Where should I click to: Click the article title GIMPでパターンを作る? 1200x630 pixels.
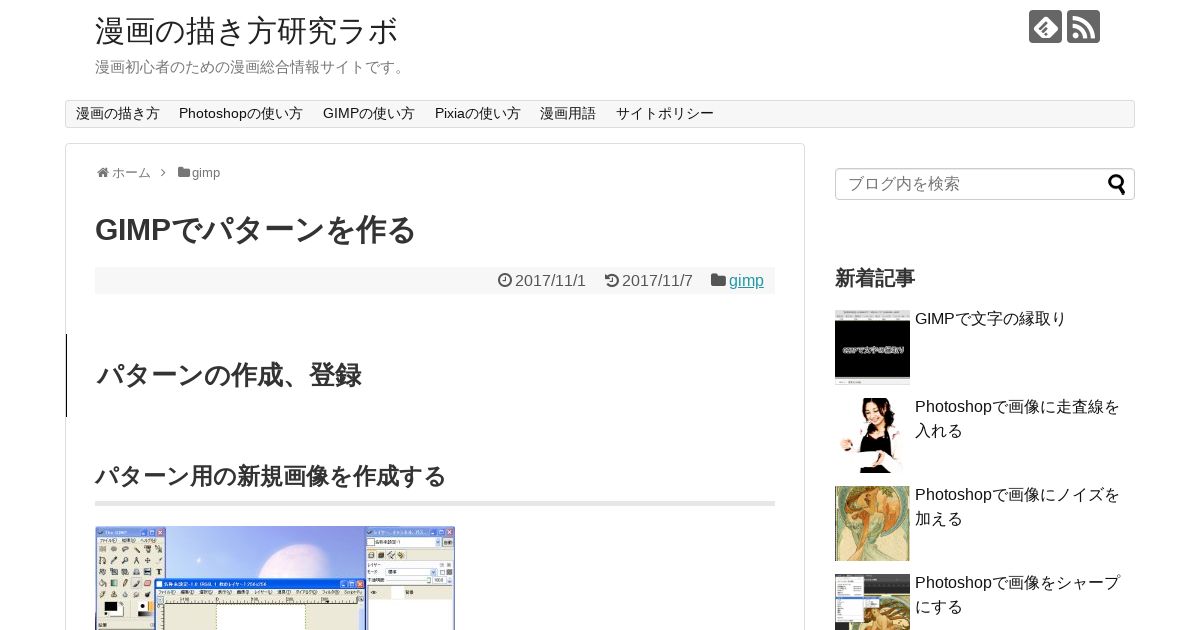(x=255, y=230)
